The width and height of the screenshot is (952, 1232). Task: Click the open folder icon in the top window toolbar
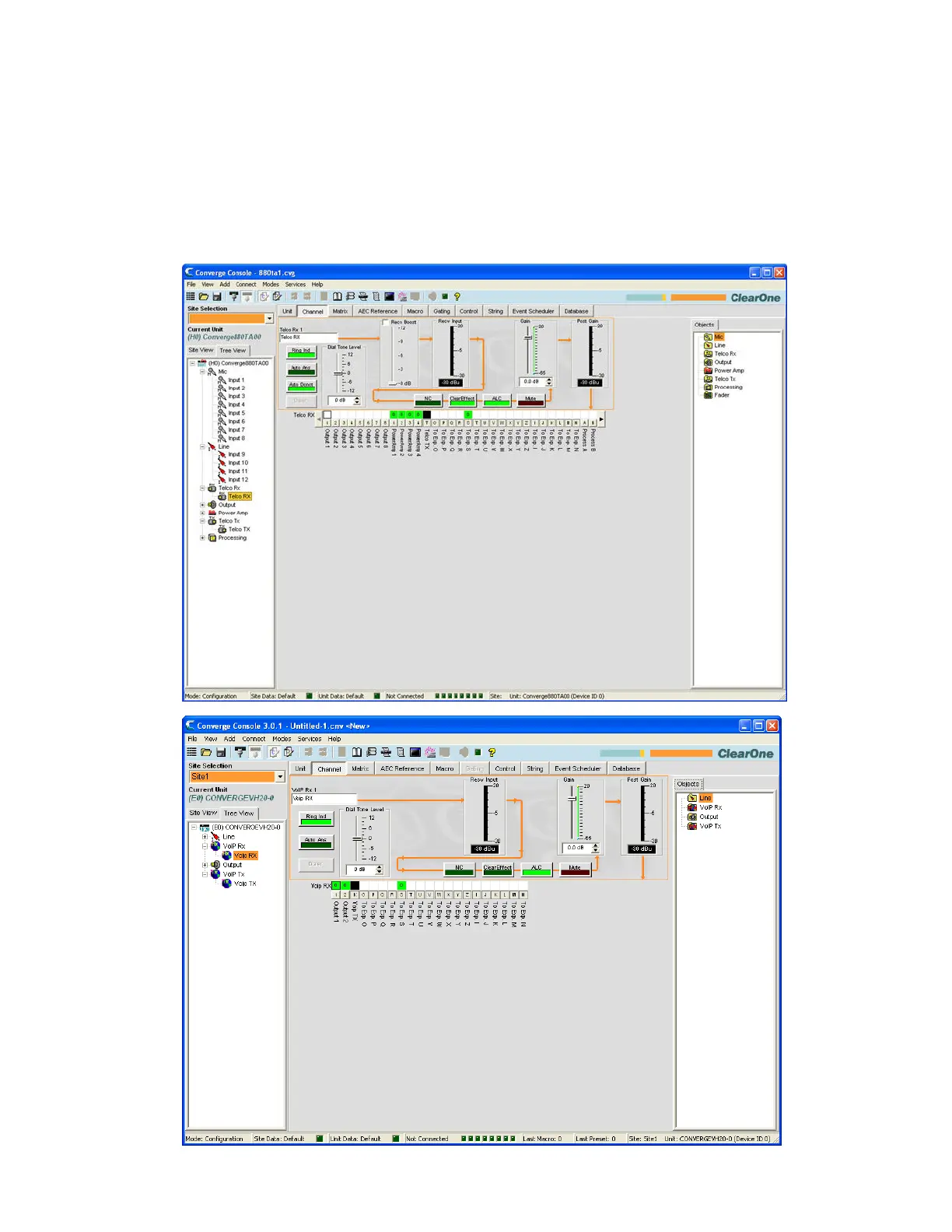[204, 296]
